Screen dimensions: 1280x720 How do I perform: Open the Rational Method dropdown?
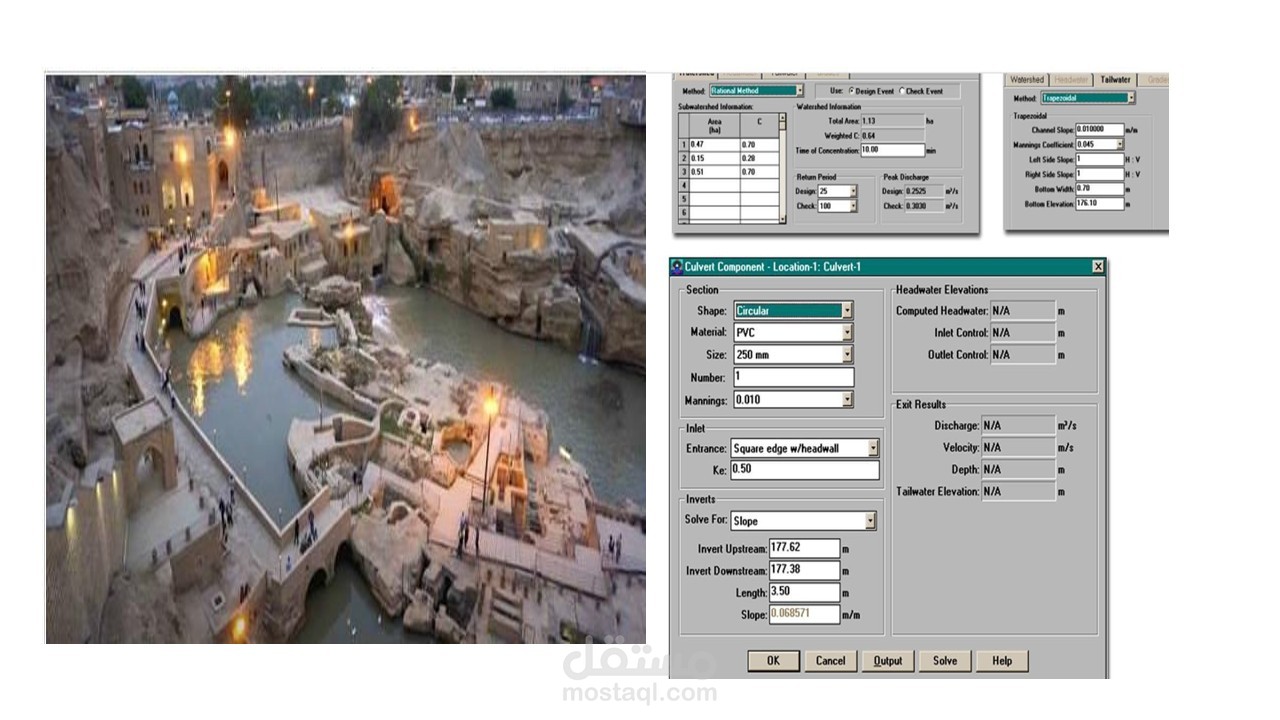800,90
